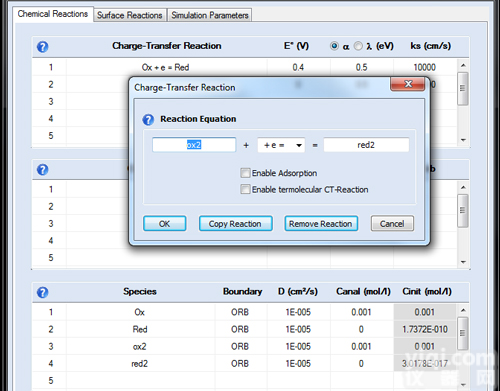Screen dimensions: 500x391
Task: Open help icon beside Reaction Equation
Action: (148, 119)
